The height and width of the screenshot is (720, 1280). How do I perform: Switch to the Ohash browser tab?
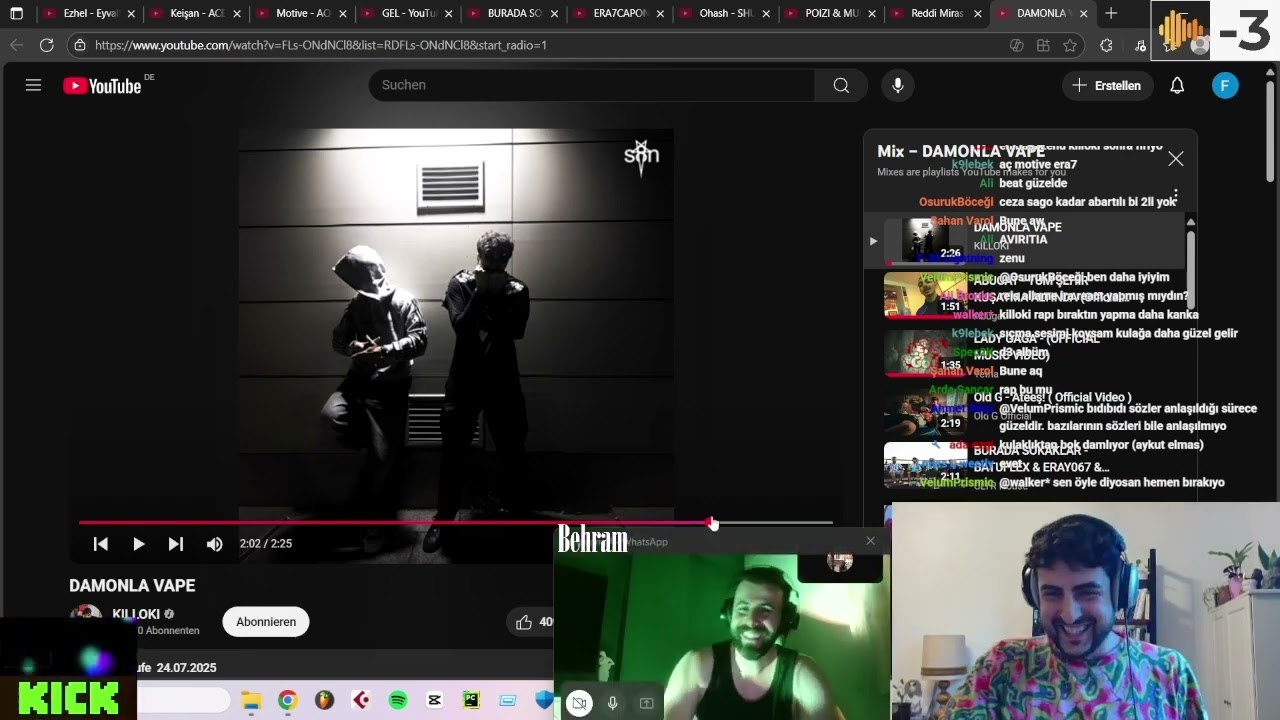(725, 13)
